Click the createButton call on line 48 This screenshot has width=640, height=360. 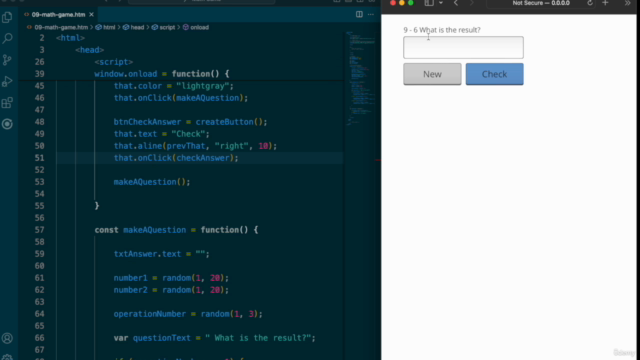point(224,122)
